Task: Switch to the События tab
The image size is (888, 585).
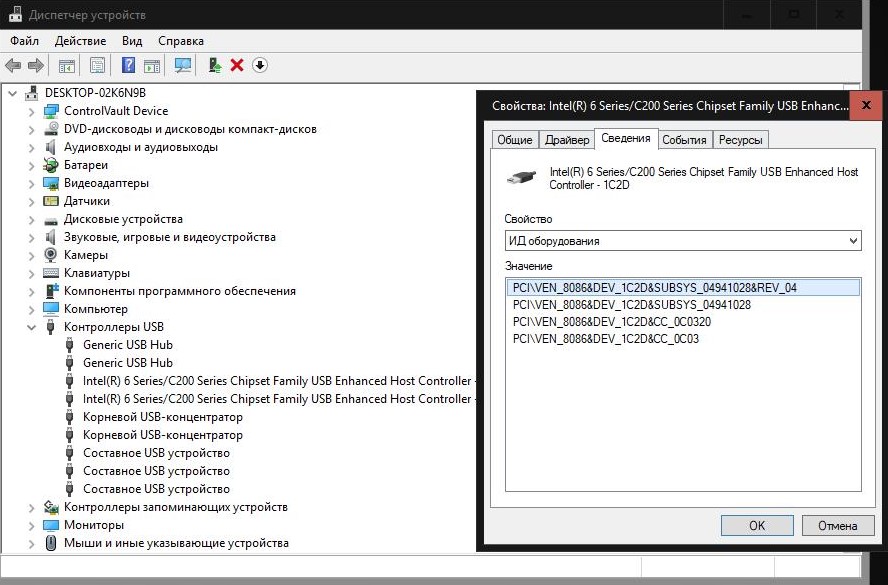Action: pos(684,140)
